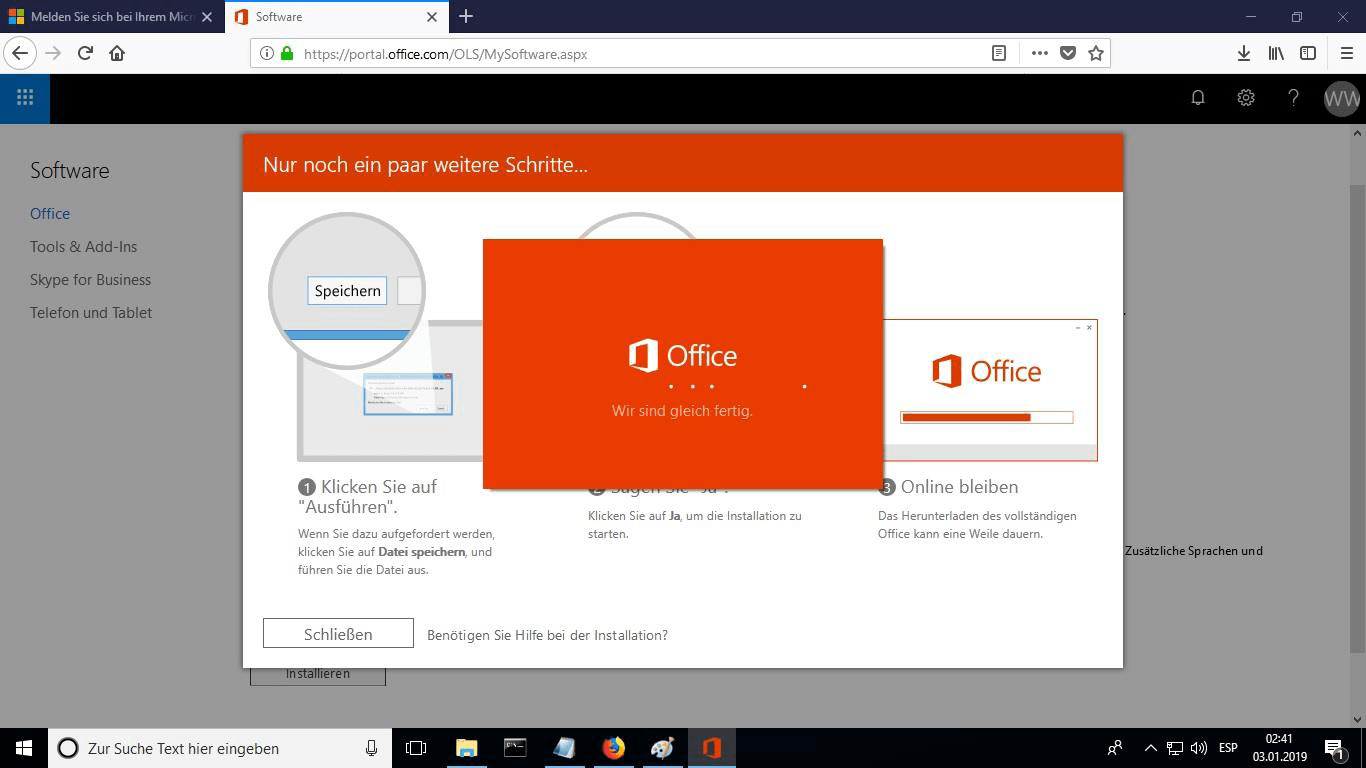
Task: Show hidden system tray icons
Action: point(1150,748)
